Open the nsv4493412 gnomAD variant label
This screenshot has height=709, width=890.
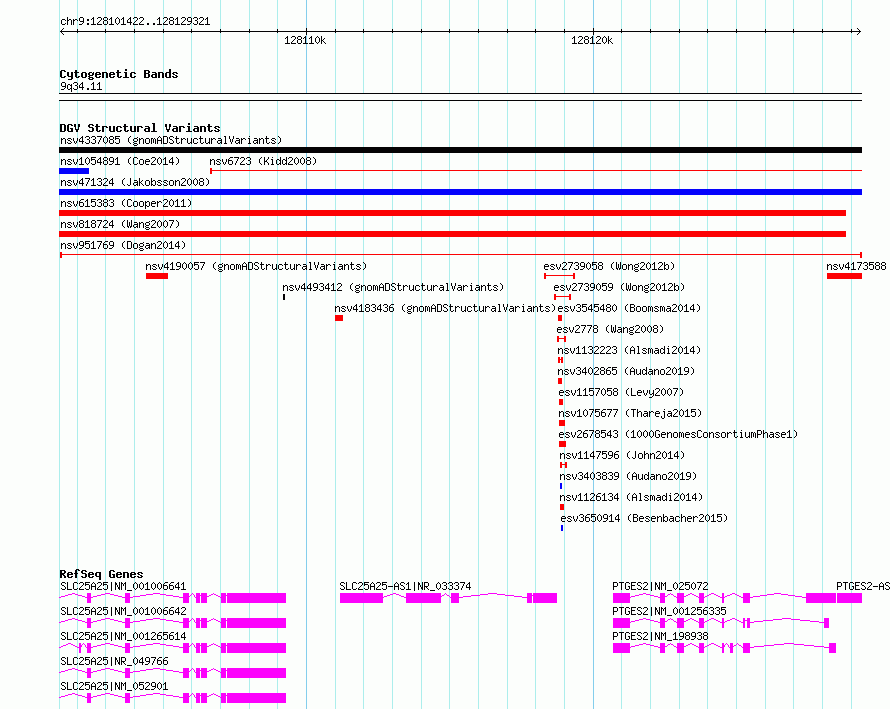(393, 287)
